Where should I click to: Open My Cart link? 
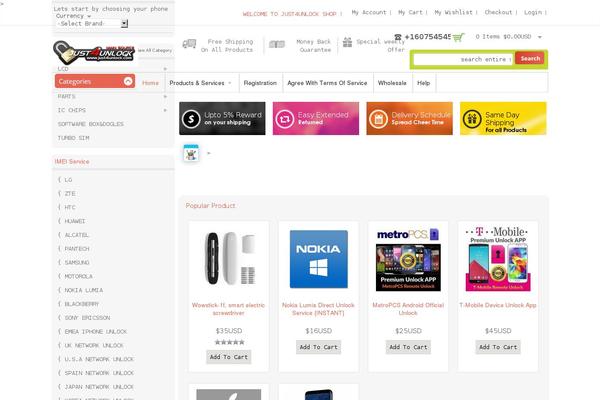[x=411, y=13]
